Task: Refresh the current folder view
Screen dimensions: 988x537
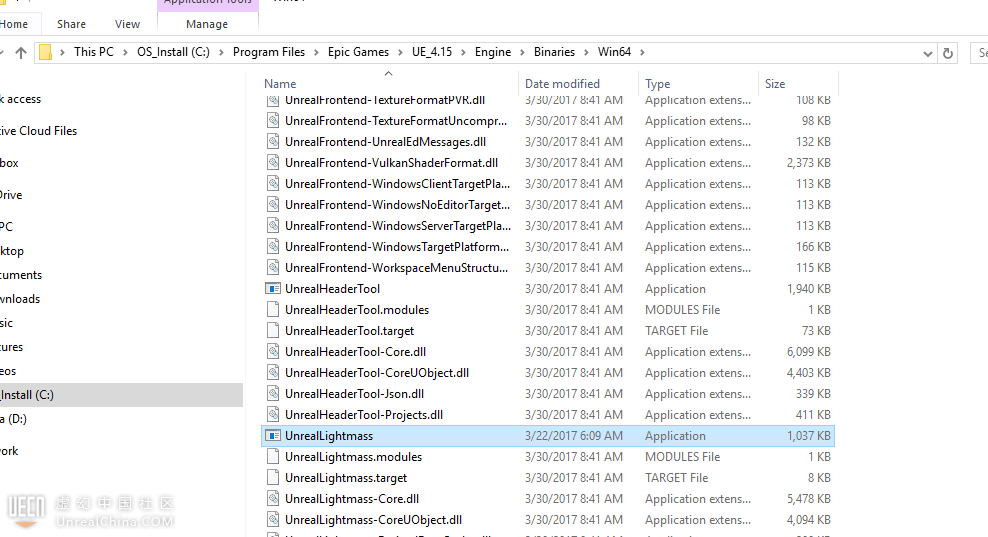Action: (948, 53)
